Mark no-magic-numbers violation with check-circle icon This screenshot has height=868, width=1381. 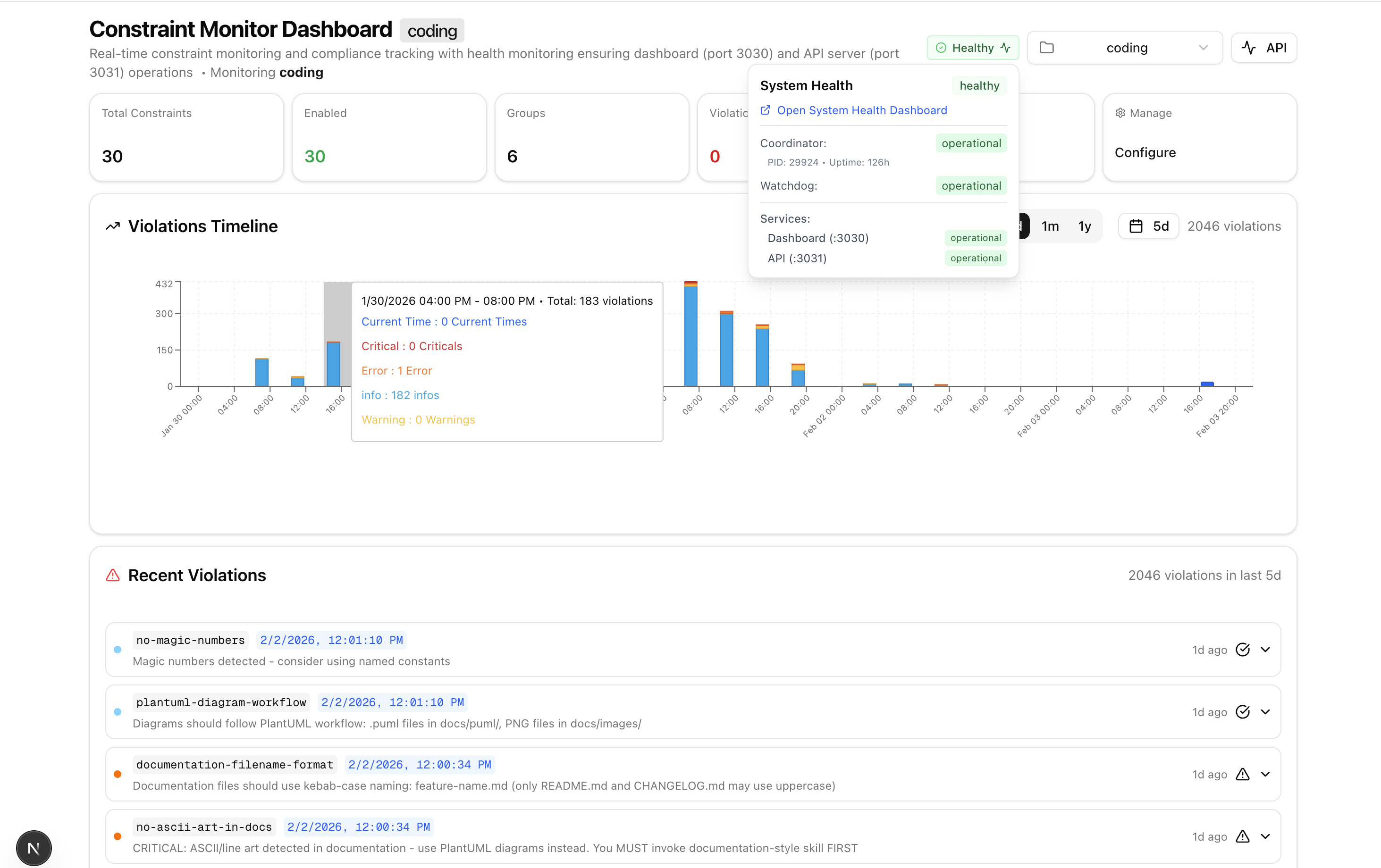click(1242, 650)
